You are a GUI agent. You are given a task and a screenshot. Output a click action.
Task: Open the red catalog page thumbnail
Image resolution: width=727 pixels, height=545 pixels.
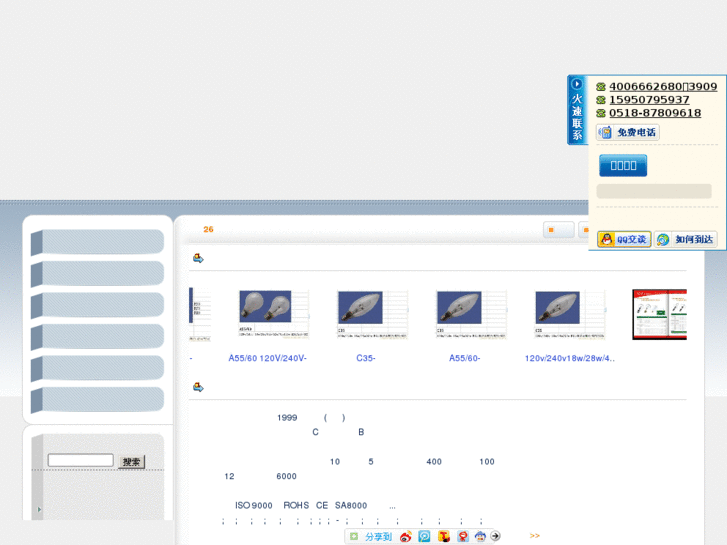659,314
